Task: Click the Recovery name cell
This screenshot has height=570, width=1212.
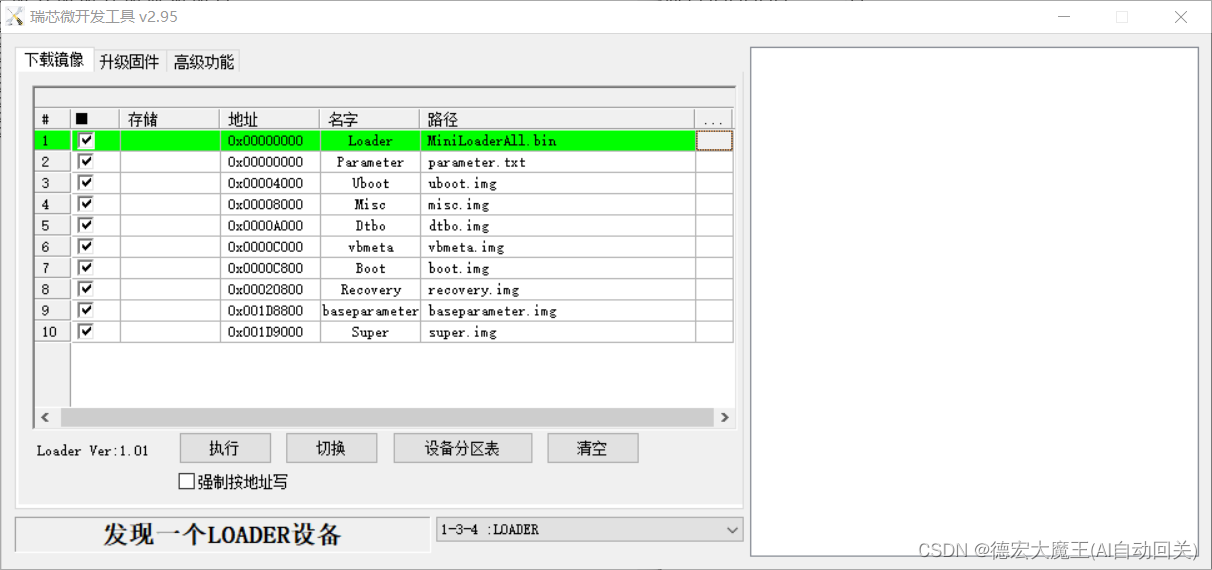Action: pos(370,289)
